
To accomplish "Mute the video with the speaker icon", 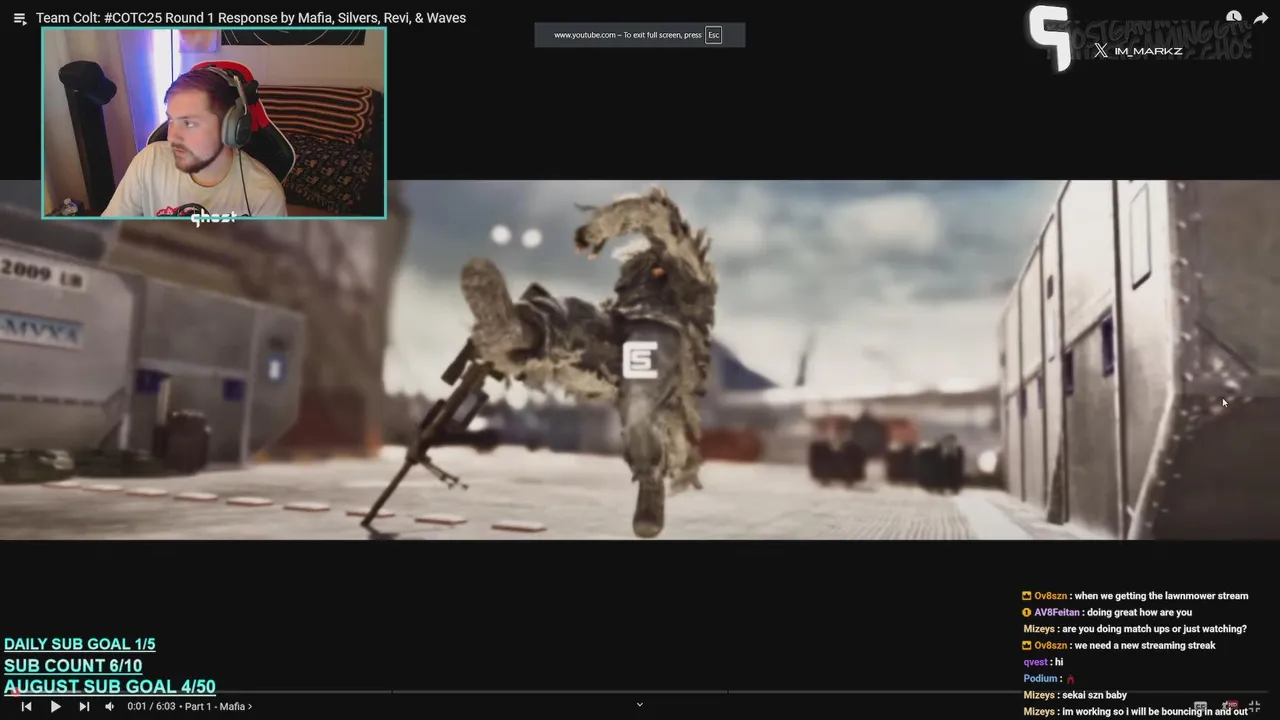I will click(110, 706).
